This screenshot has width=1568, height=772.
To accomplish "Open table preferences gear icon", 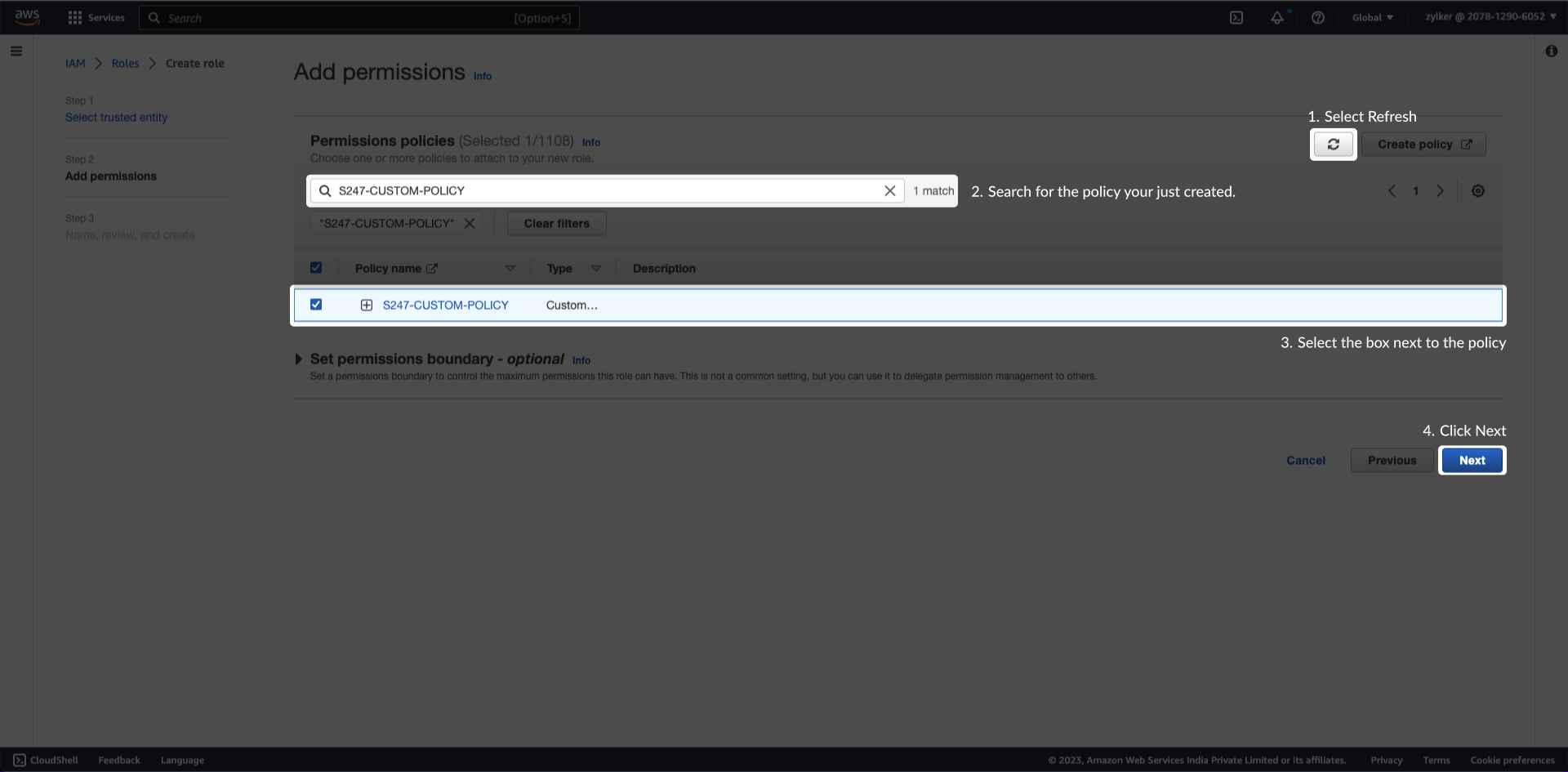I will 1478,191.
